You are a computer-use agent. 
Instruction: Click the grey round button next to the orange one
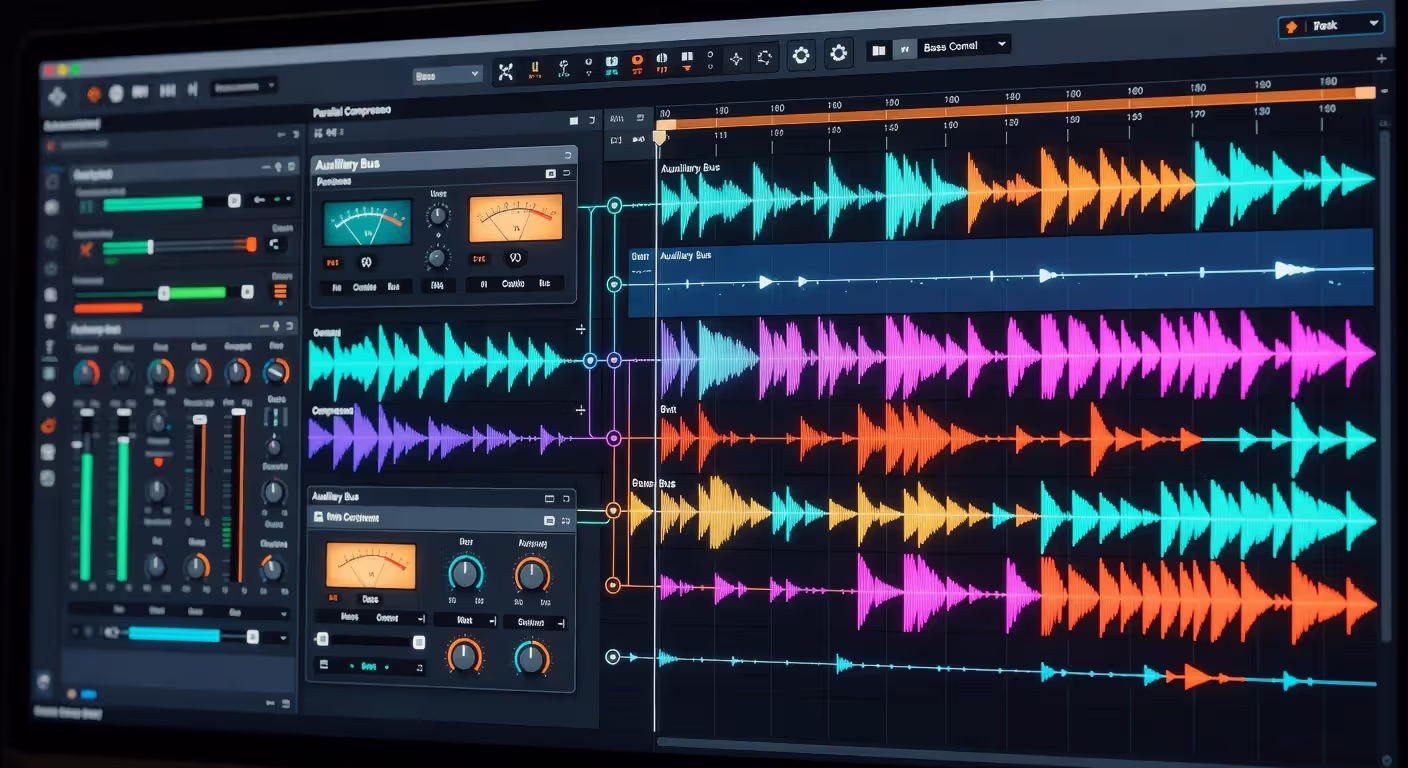click(x=116, y=93)
